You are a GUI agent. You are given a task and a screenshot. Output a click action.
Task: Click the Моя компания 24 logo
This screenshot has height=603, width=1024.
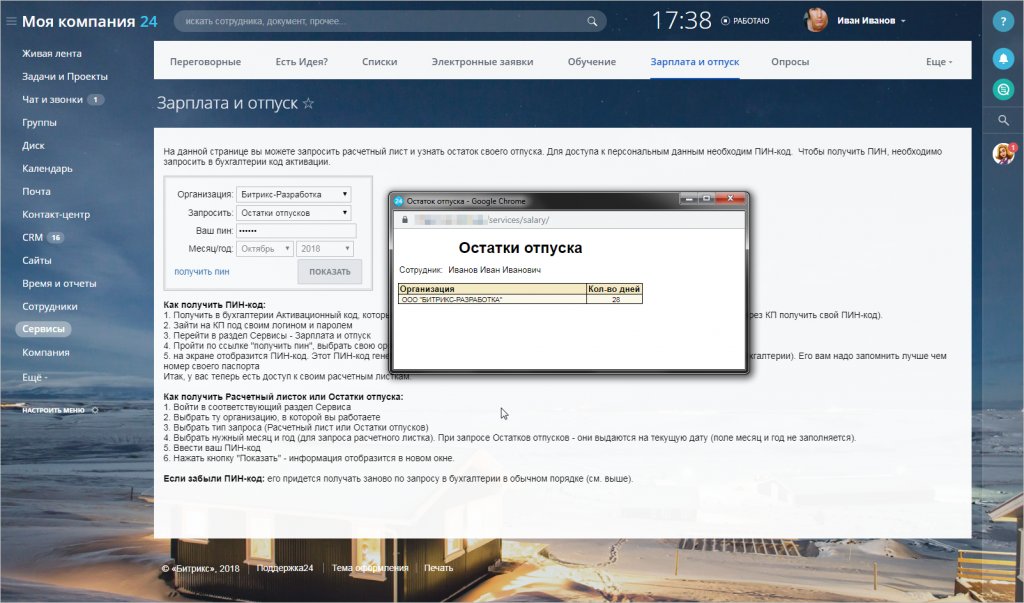click(x=89, y=22)
